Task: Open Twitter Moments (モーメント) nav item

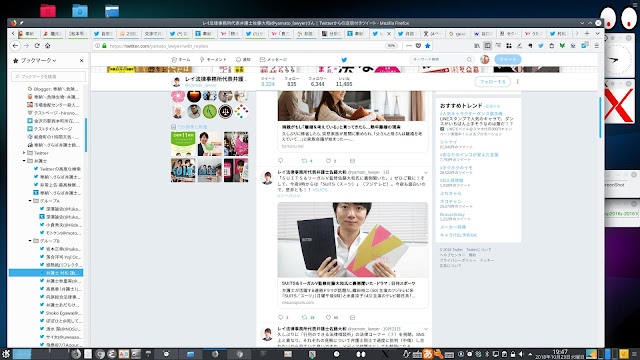Action: click(213, 60)
